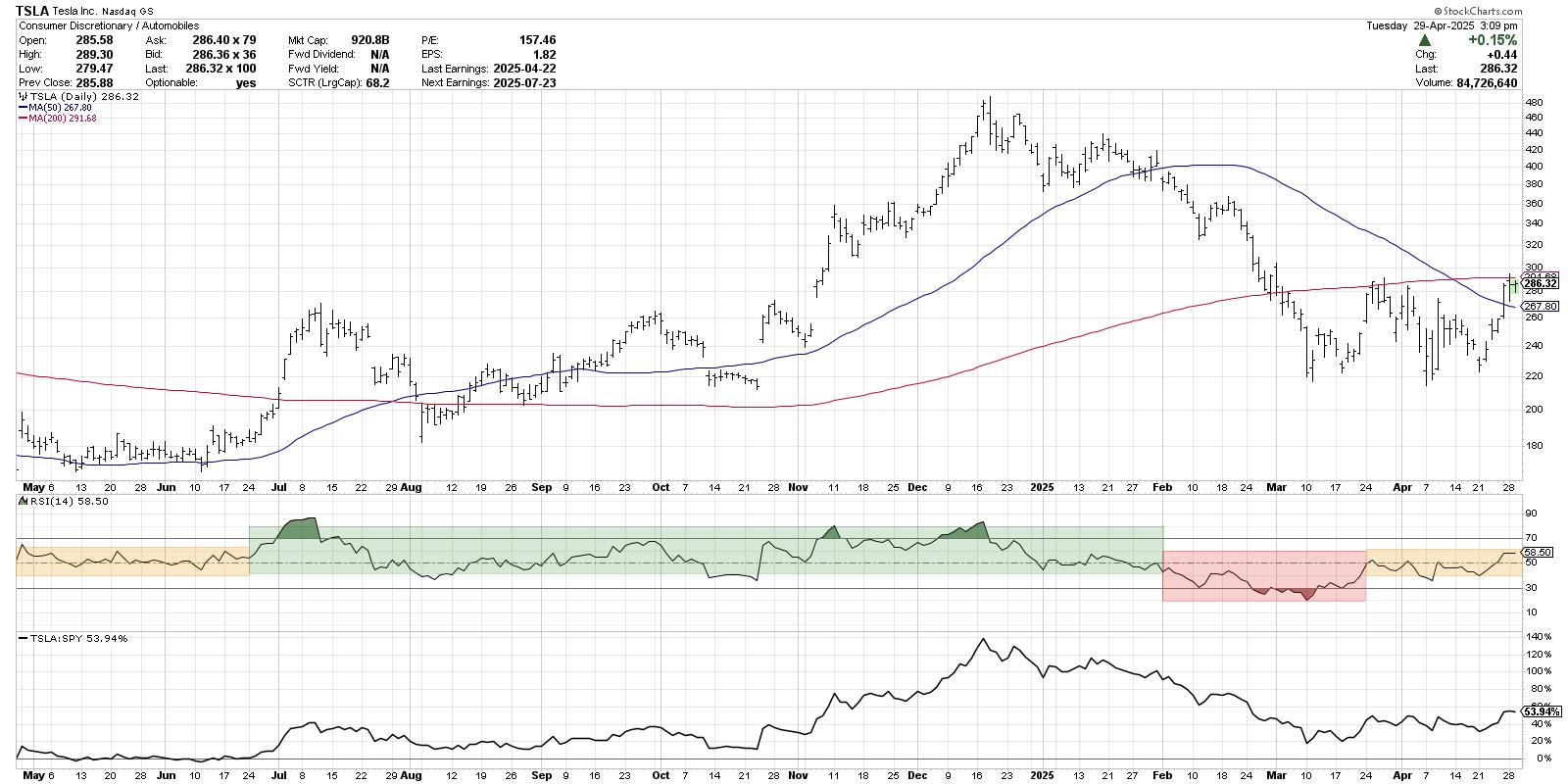
Task: Click the Tesla Inc. company name
Action: coord(75,11)
